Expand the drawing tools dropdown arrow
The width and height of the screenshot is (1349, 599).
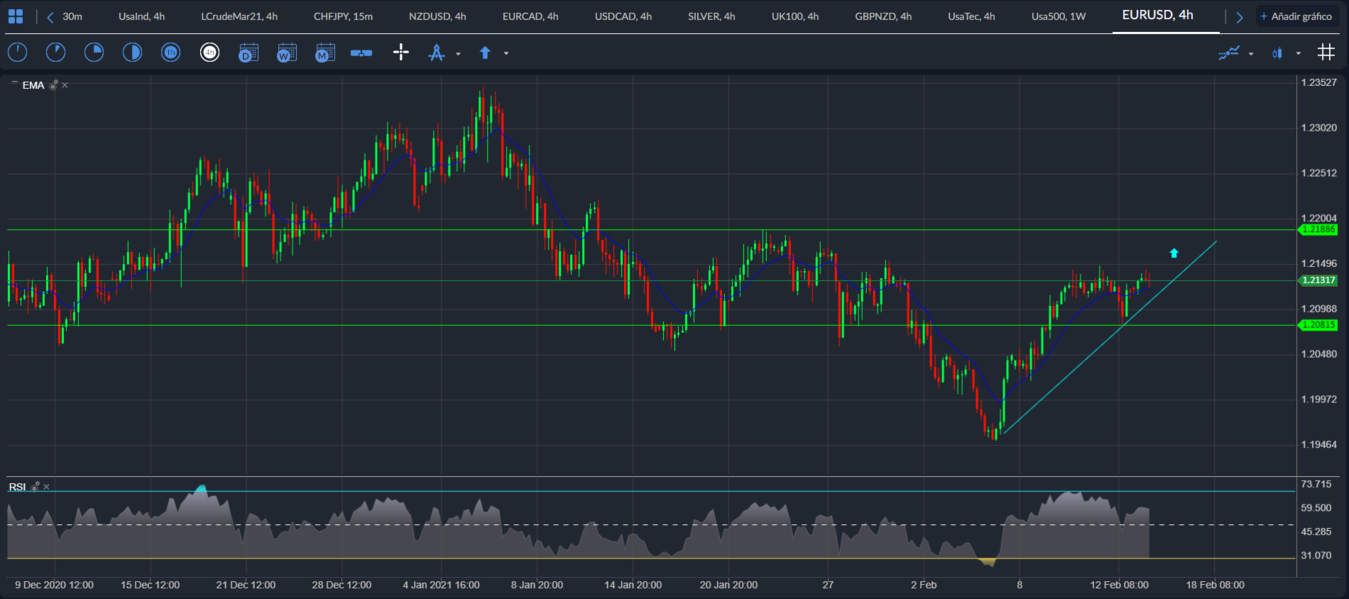point(458,53)
